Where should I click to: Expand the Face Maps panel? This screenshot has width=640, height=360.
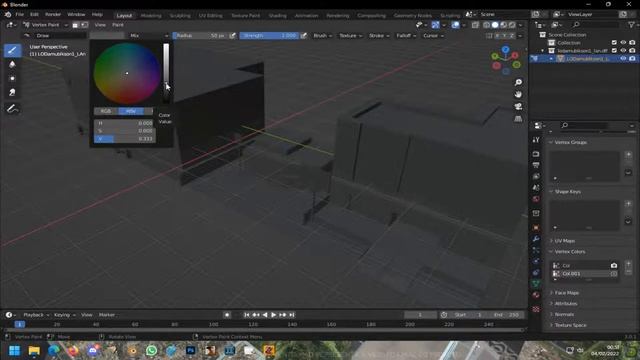pyautogui.click(x=567, y=293)
